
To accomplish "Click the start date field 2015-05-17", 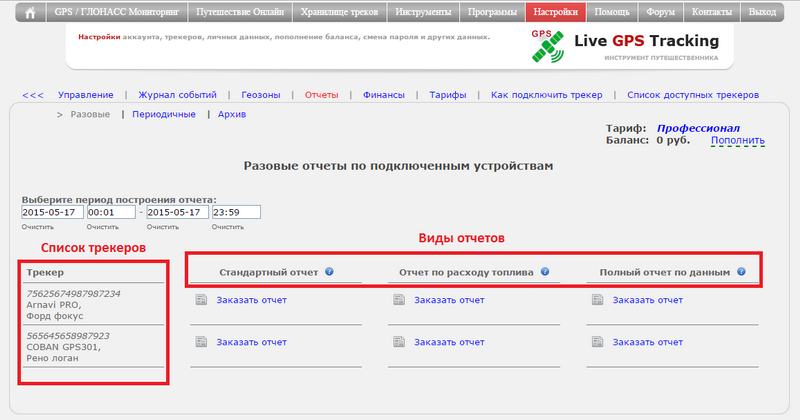I will 50,212.
